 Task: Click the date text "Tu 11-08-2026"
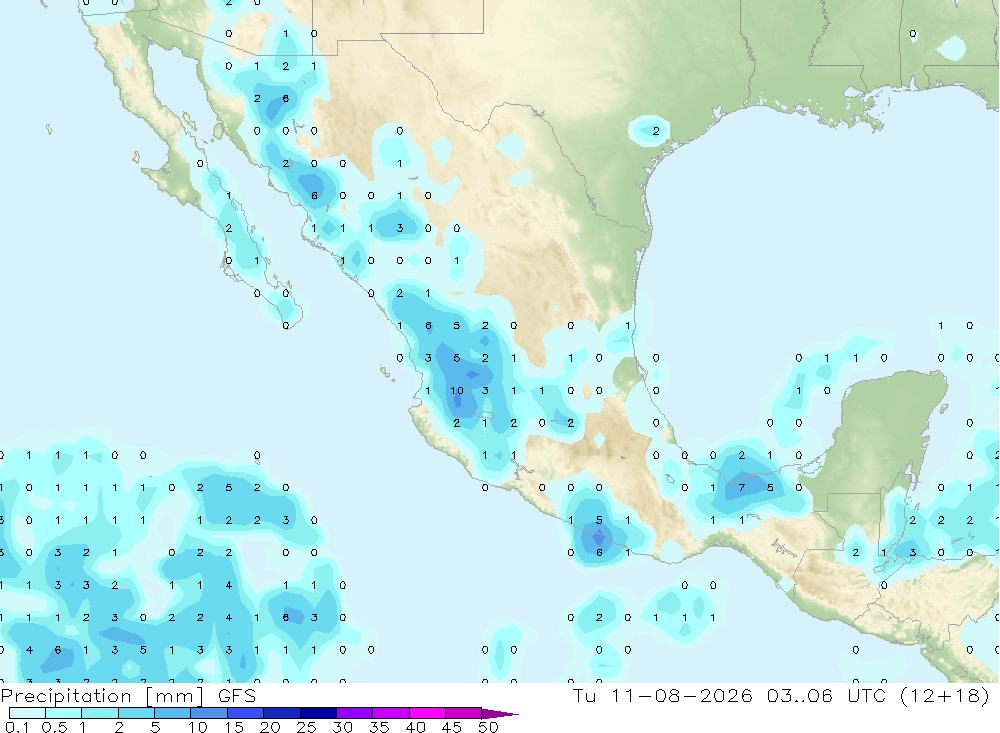[663, 695]
